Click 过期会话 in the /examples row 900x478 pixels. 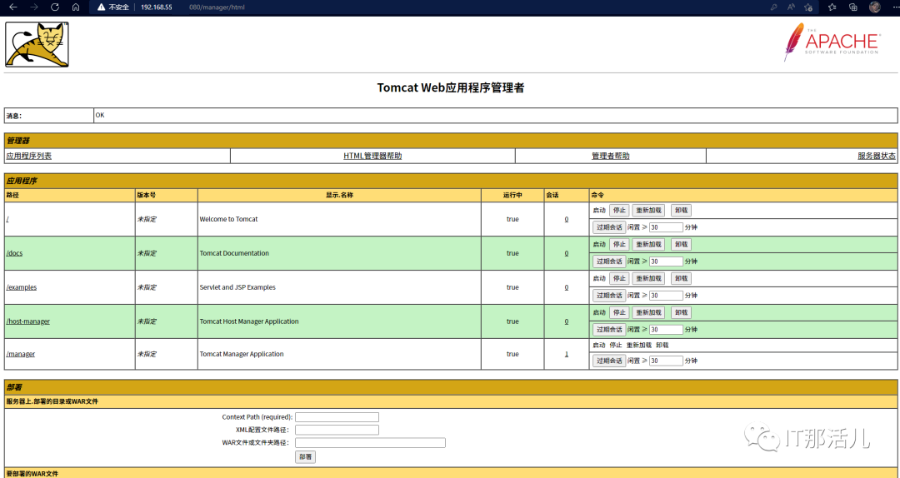click(x=608, y=295)
